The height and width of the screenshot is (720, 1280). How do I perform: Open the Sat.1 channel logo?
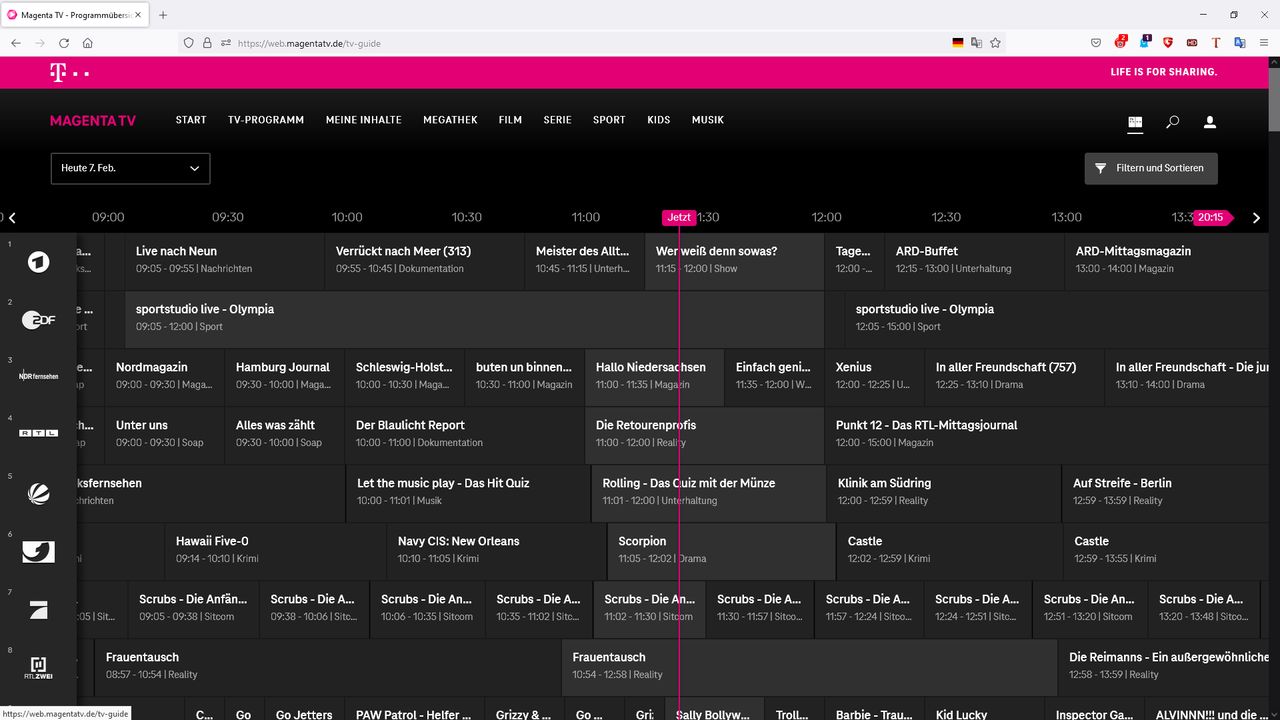[38, 492]
